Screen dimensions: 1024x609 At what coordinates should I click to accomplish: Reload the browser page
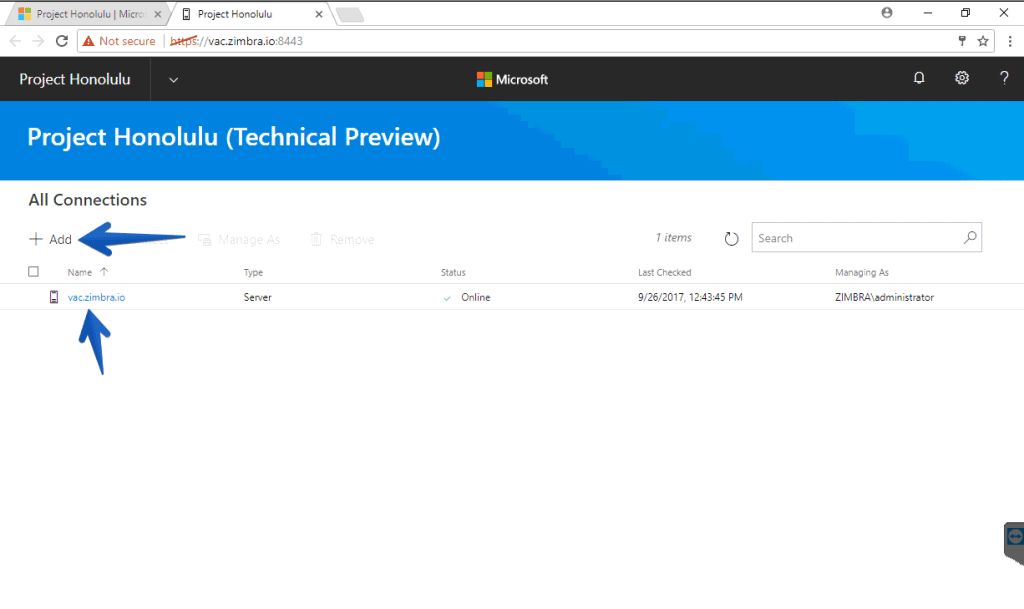coord(62,41)
